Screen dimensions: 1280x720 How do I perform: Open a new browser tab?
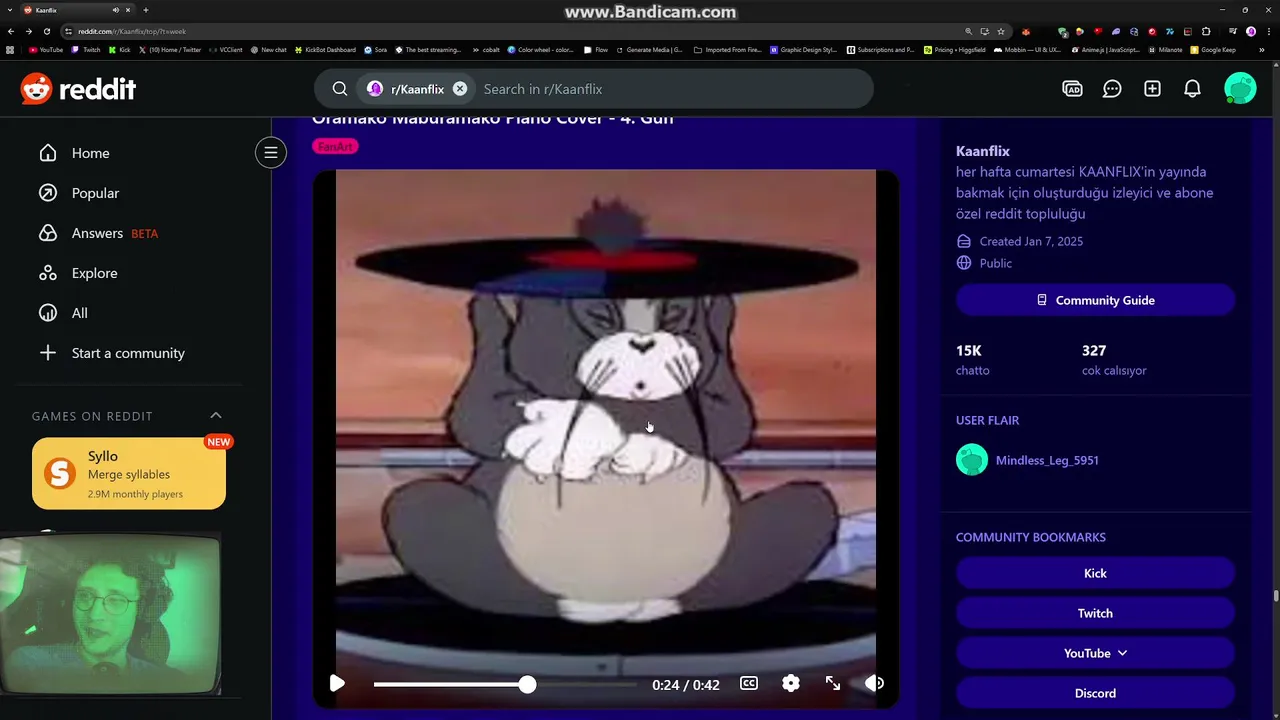(x=146, y=10)
